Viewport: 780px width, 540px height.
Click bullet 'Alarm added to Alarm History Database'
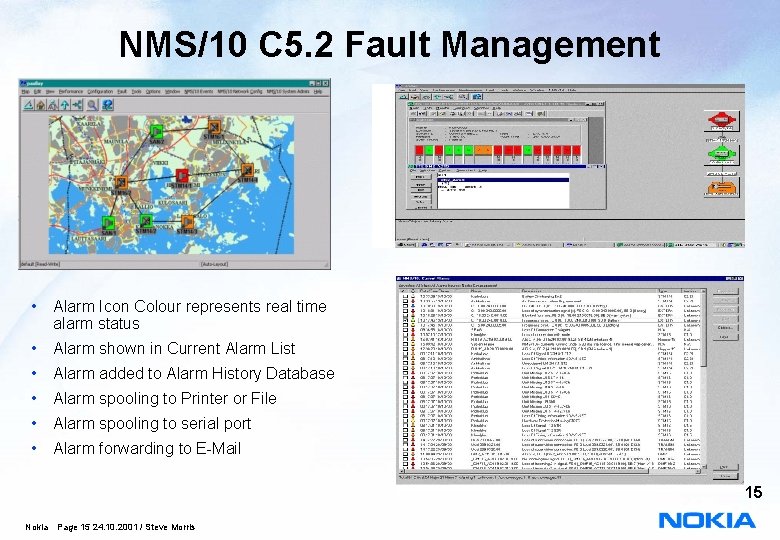click(x=194, y=373)
